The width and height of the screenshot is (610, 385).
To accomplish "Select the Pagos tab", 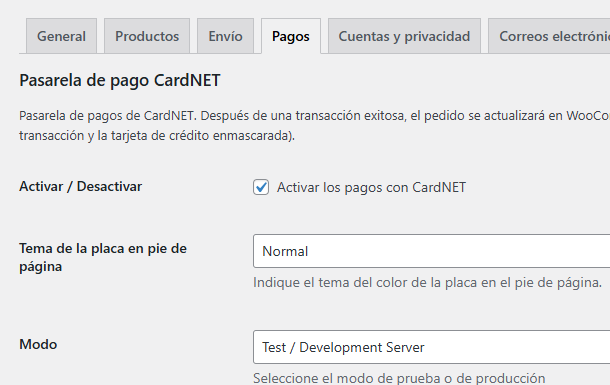I will (x=291, y=36).
